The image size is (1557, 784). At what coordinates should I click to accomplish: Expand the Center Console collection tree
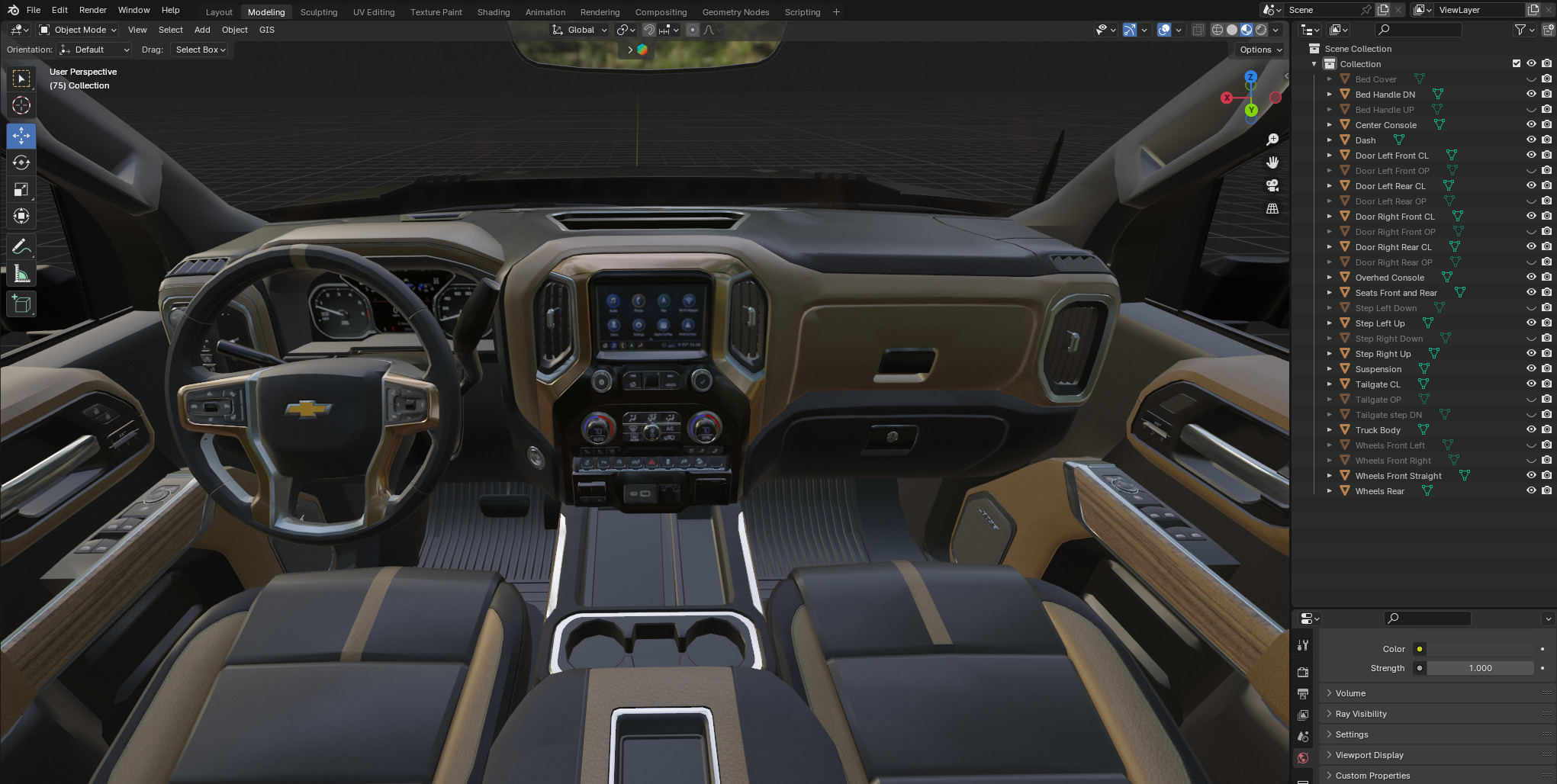click(x=1330, y=124)
